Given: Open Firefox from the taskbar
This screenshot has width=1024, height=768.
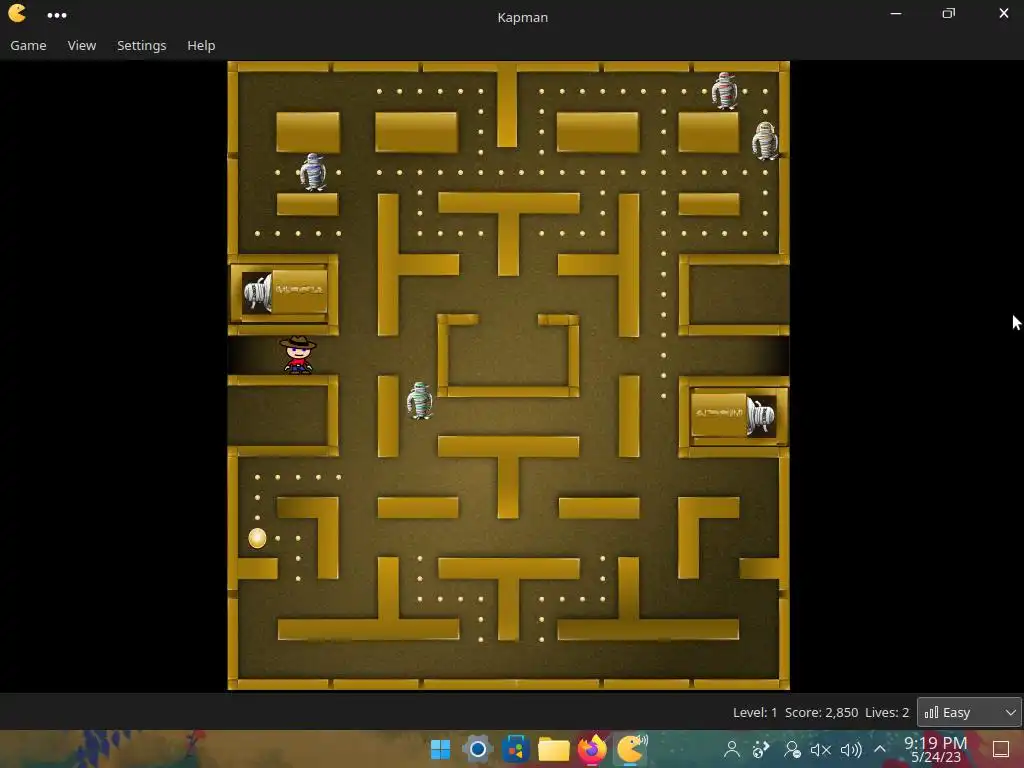Looking at the screenshot, I should point(592,750).
